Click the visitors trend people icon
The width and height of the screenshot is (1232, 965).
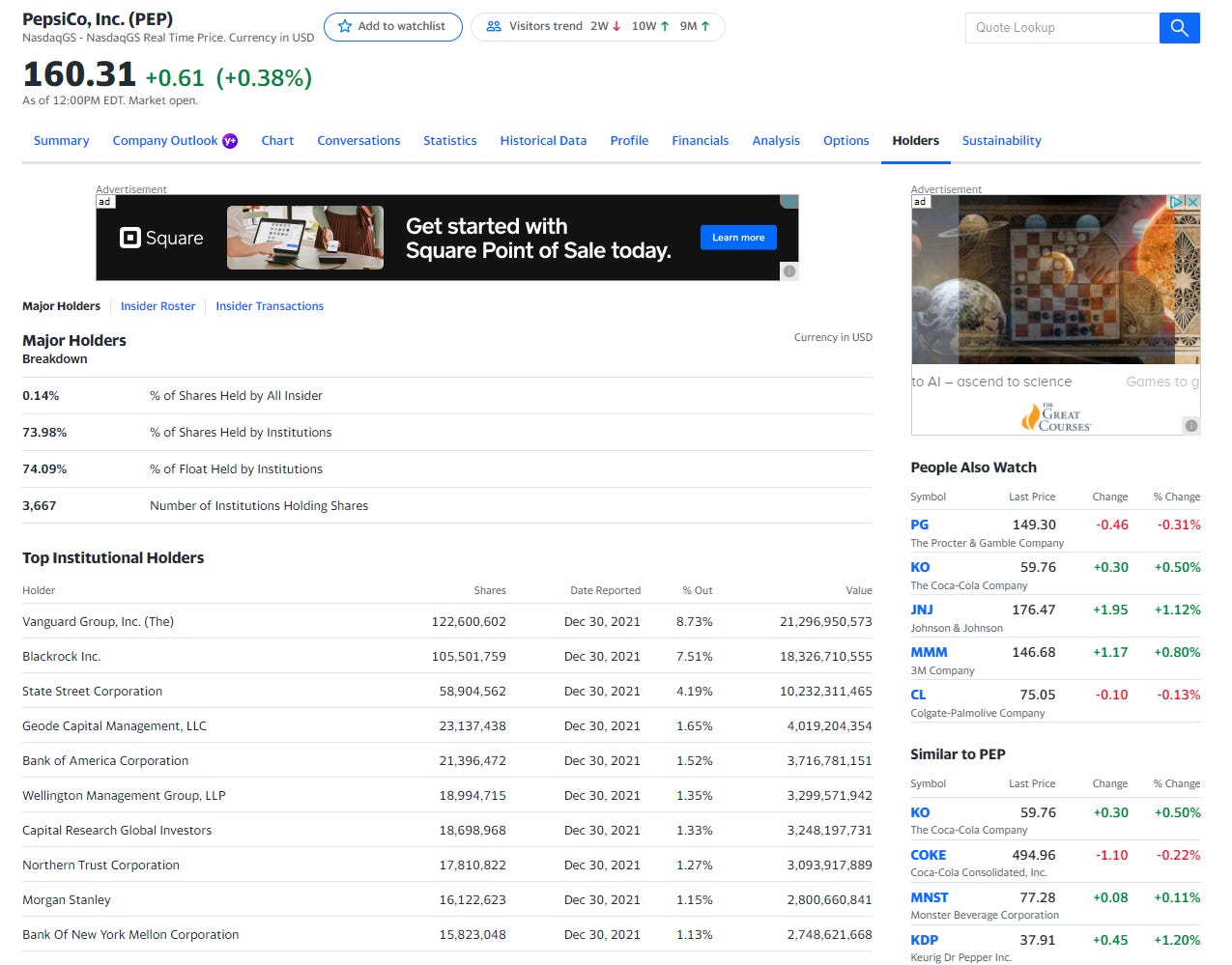click(x=494, y=27)
